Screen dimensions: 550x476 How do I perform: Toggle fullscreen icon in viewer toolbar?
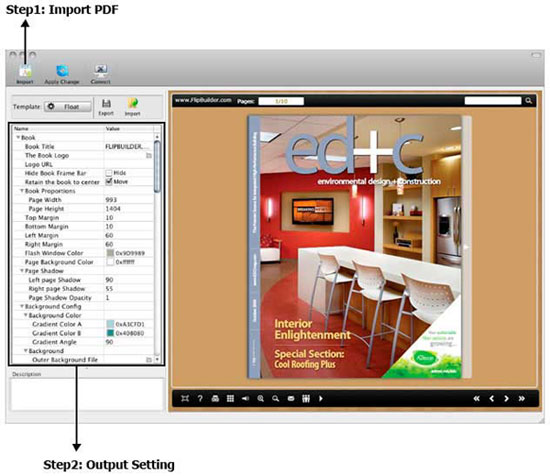tap(185, 398)
